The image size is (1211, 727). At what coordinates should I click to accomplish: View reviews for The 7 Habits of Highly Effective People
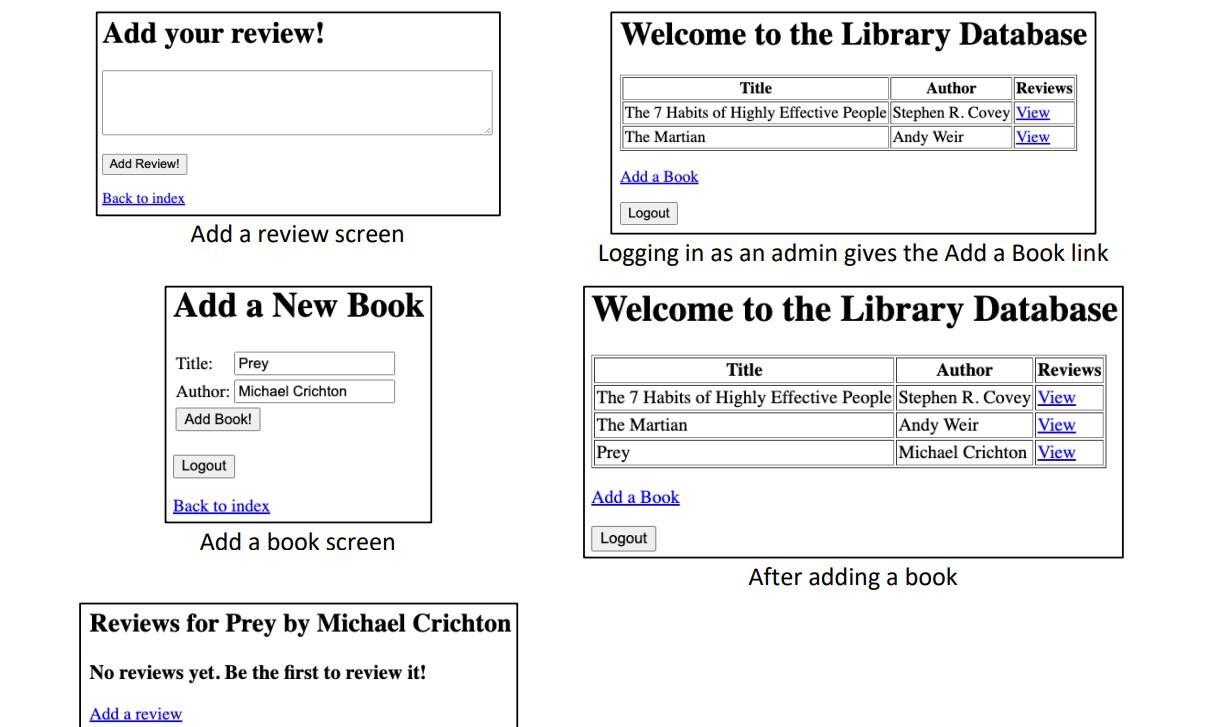tap(1031, 112)
